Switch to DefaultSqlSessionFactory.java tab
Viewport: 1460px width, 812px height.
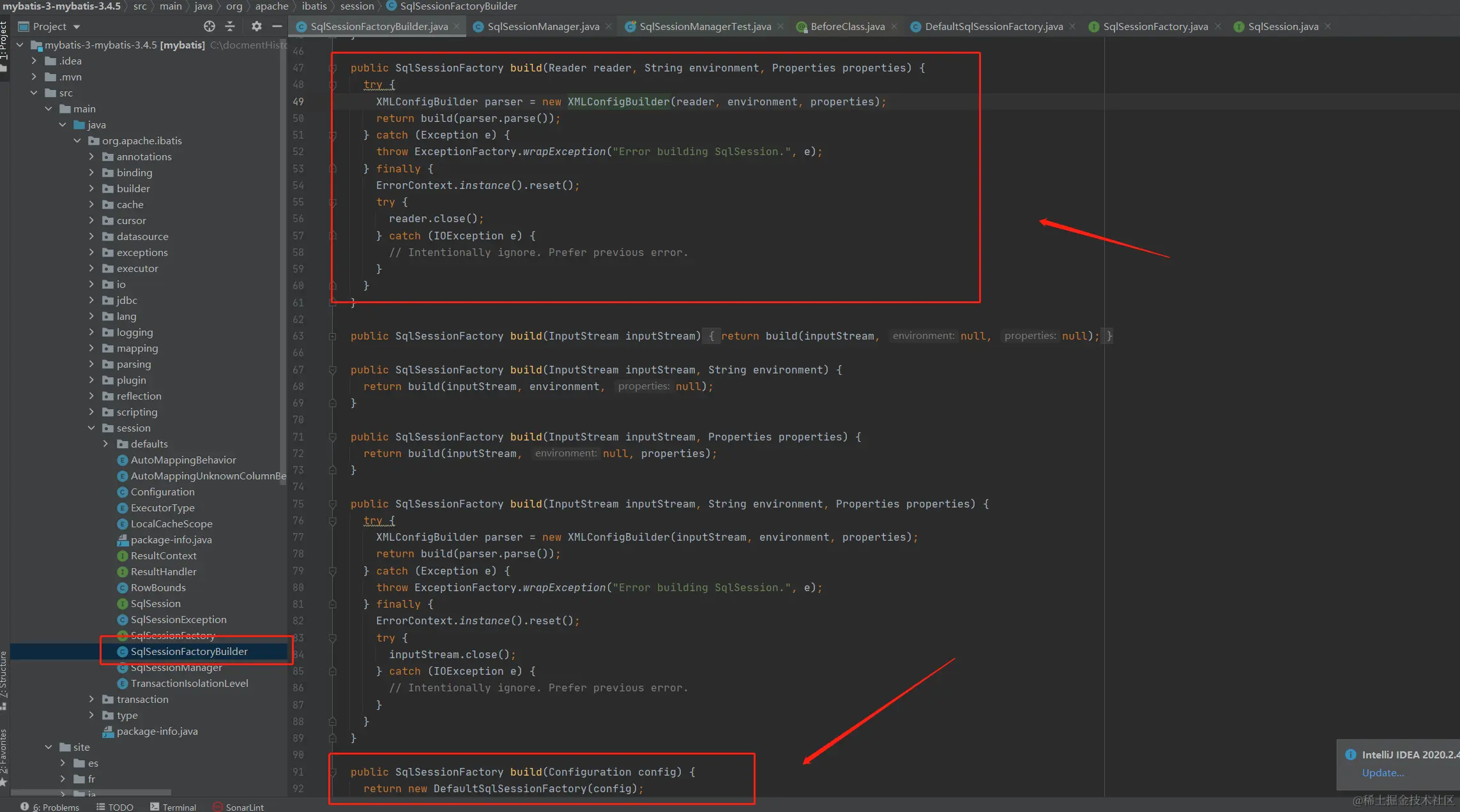point(993,27)
